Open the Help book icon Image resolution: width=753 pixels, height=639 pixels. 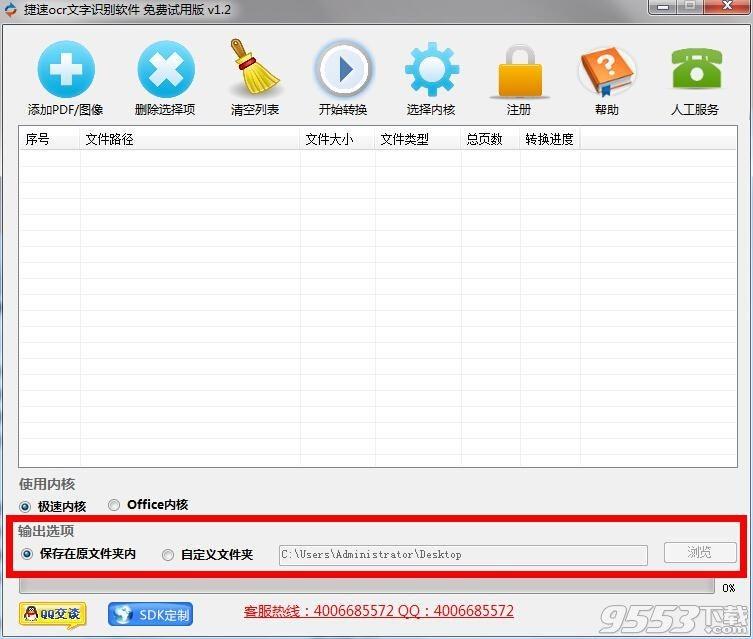tap(606, 70)
